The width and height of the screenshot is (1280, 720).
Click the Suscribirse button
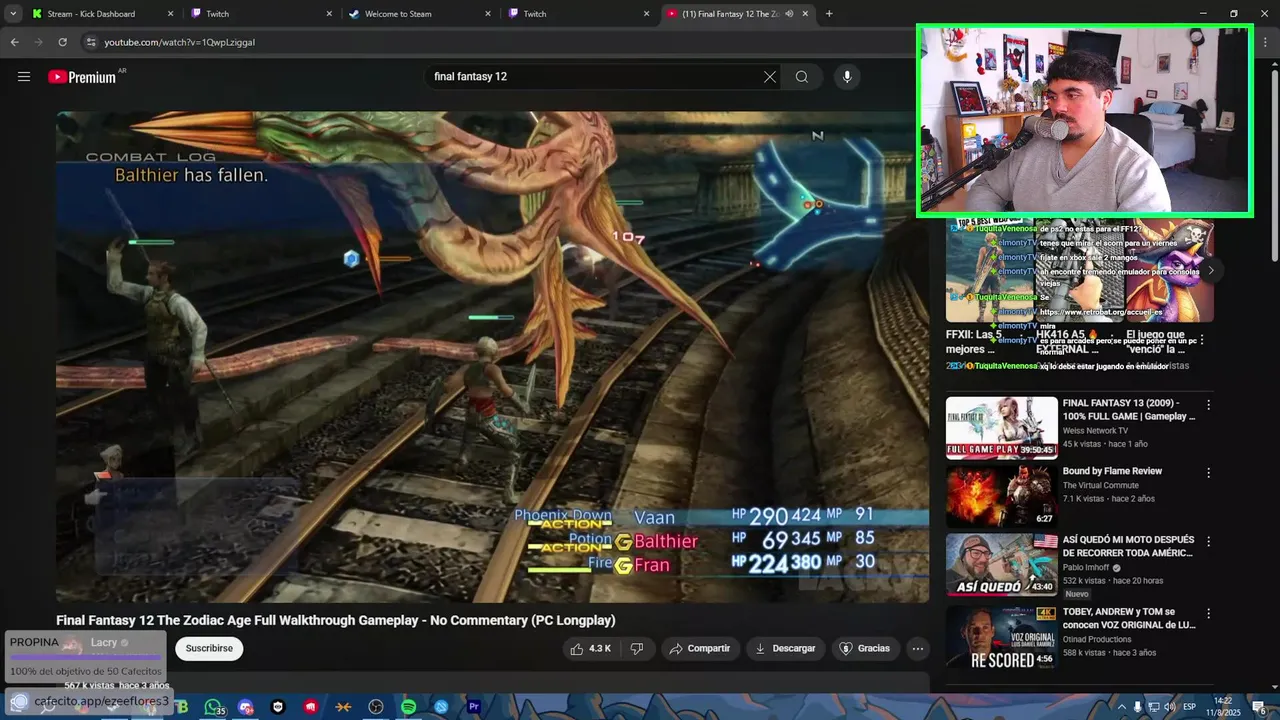[209, 649]
